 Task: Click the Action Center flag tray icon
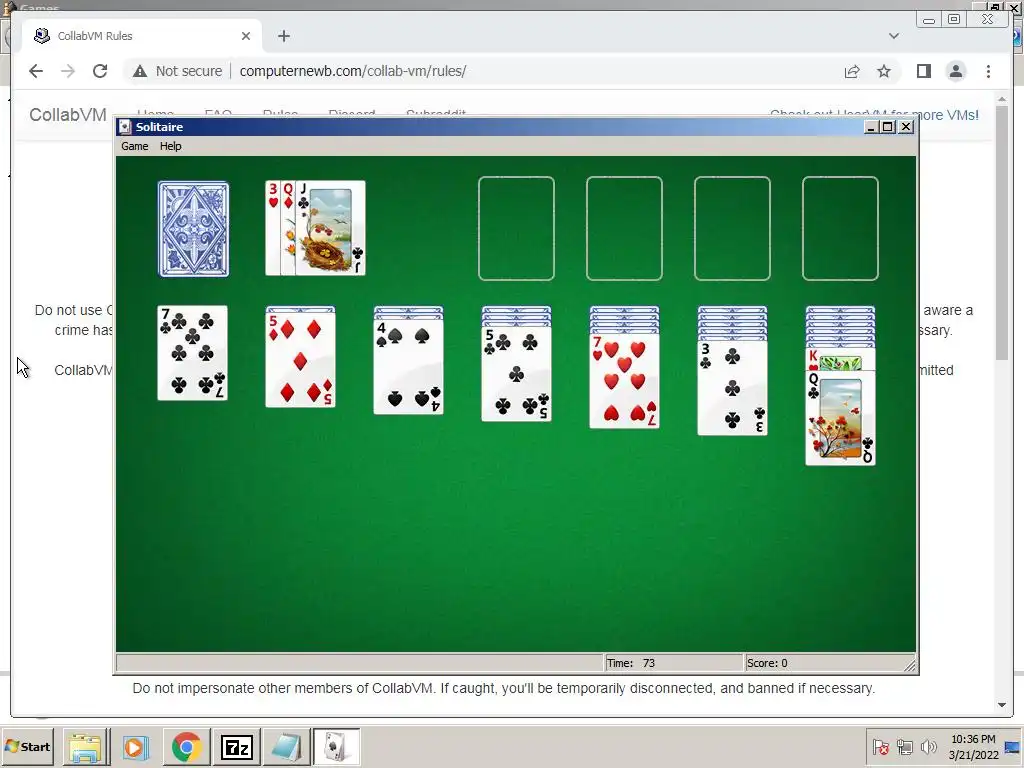pyautogui.click(x=881, y=746)
